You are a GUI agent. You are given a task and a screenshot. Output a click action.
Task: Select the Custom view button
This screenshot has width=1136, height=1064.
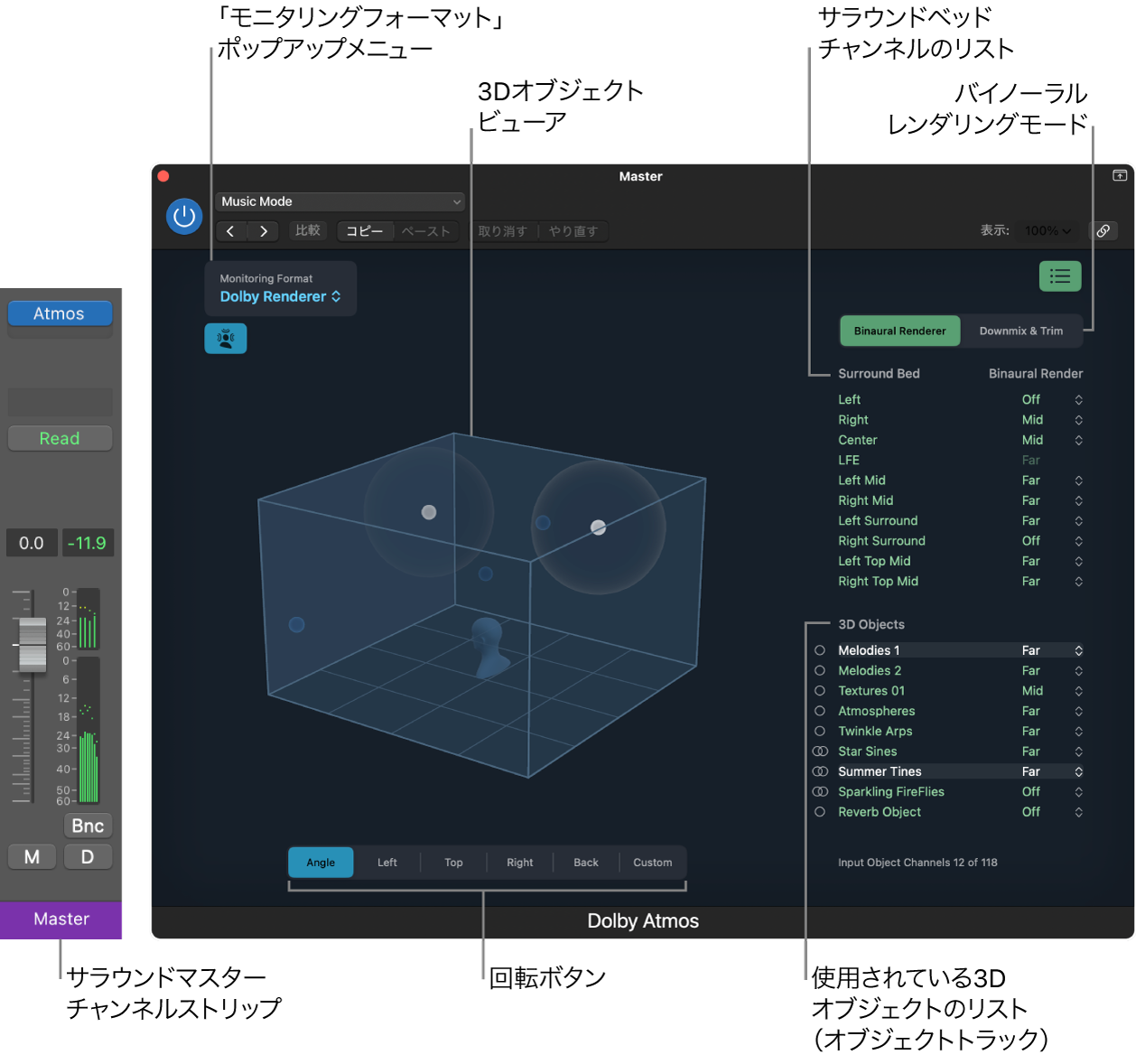click(x=653, y=863)
